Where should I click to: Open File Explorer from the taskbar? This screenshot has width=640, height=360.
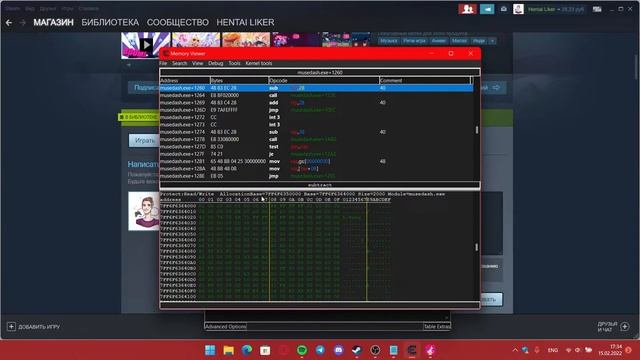(x=229, y=350)
